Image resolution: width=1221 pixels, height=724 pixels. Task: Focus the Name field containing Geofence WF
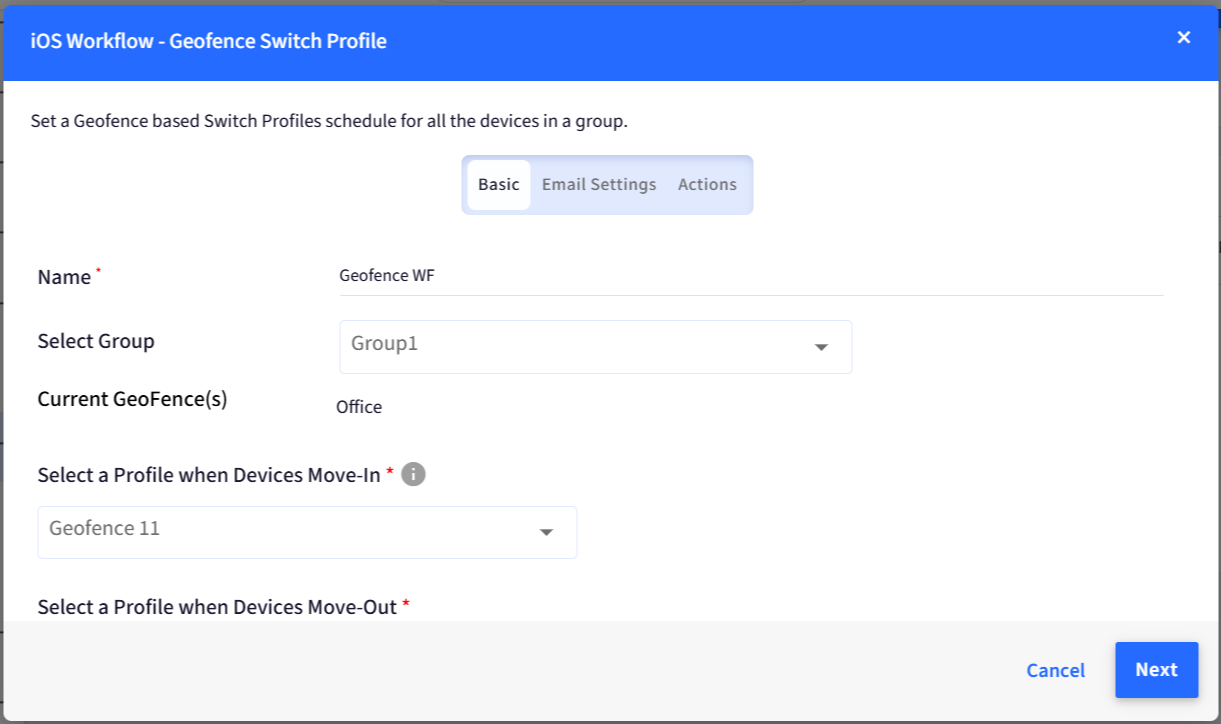[751, 277]
